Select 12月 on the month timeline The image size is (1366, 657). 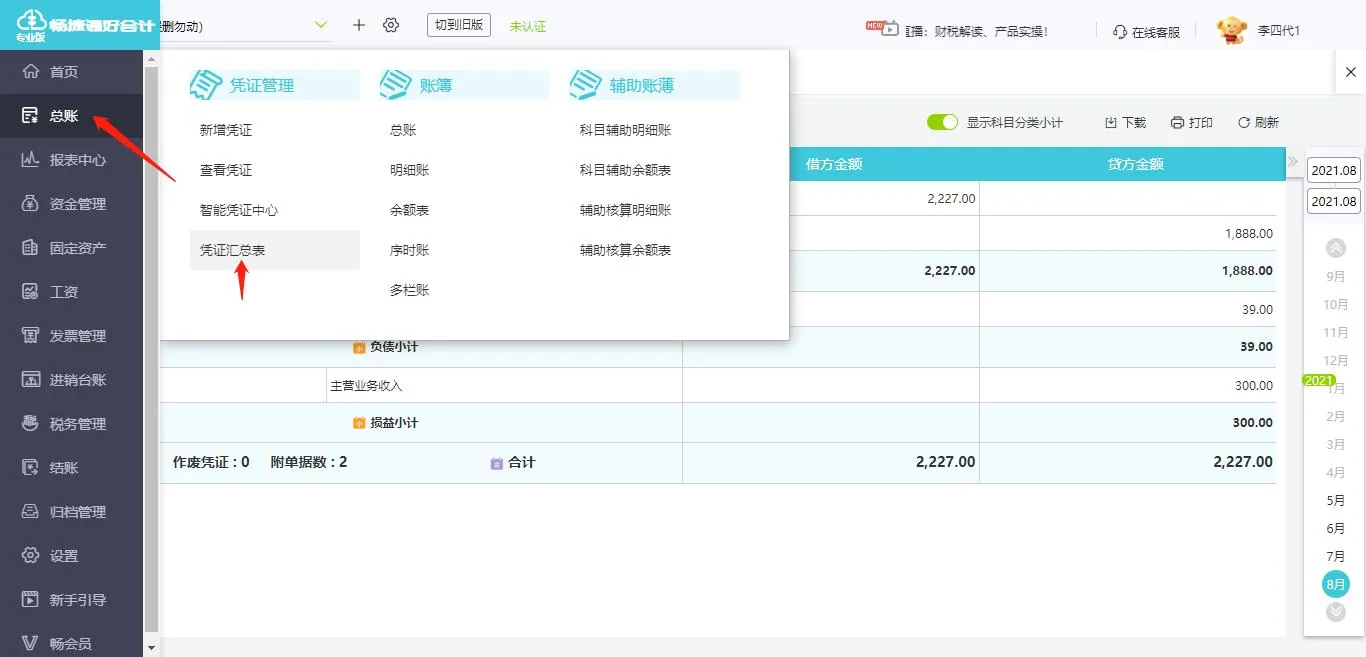pyautogui.click(x=1336, y=360)
